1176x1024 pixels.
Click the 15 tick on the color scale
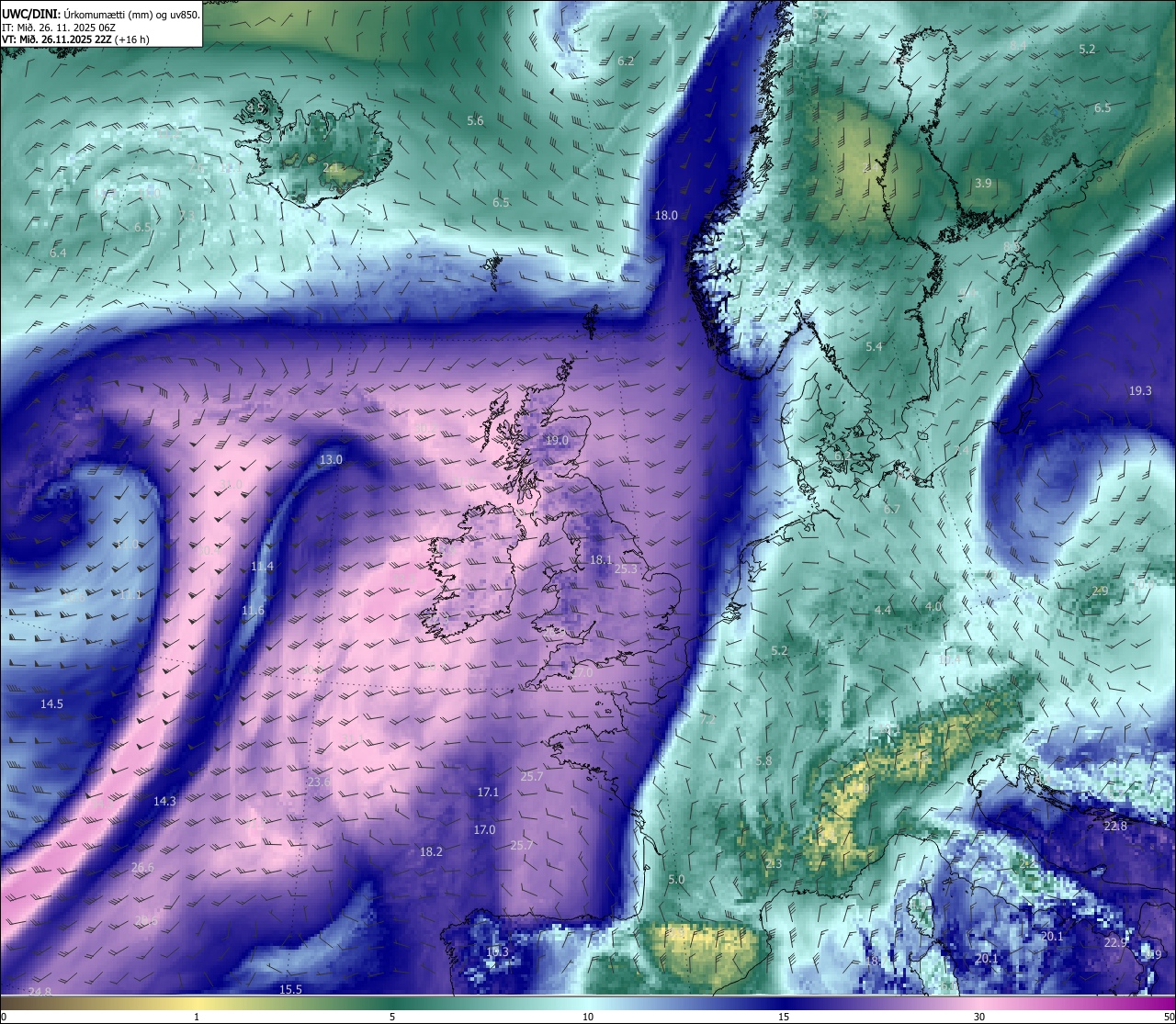[x=784, y=1017]
